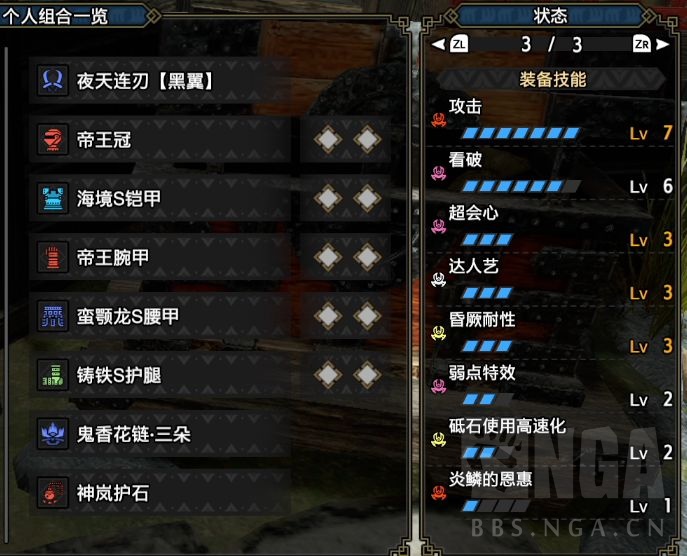Viewport: 687px width, 556px height.
Task: Go to next status page with ZR arrow
Action: (x=651, y=44)
